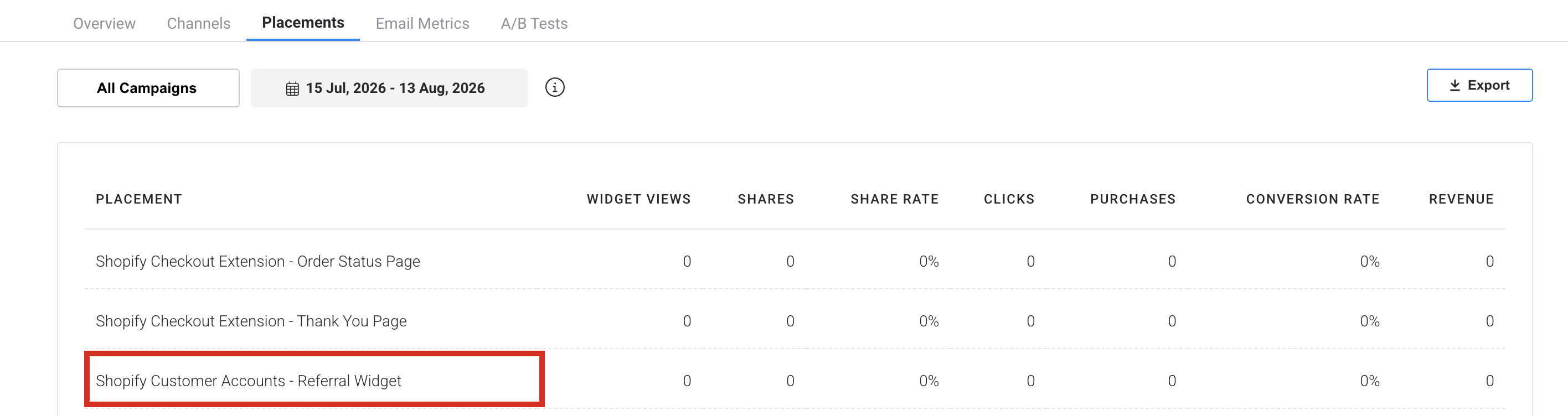Select the Placements tab

[x=302, y=23]
